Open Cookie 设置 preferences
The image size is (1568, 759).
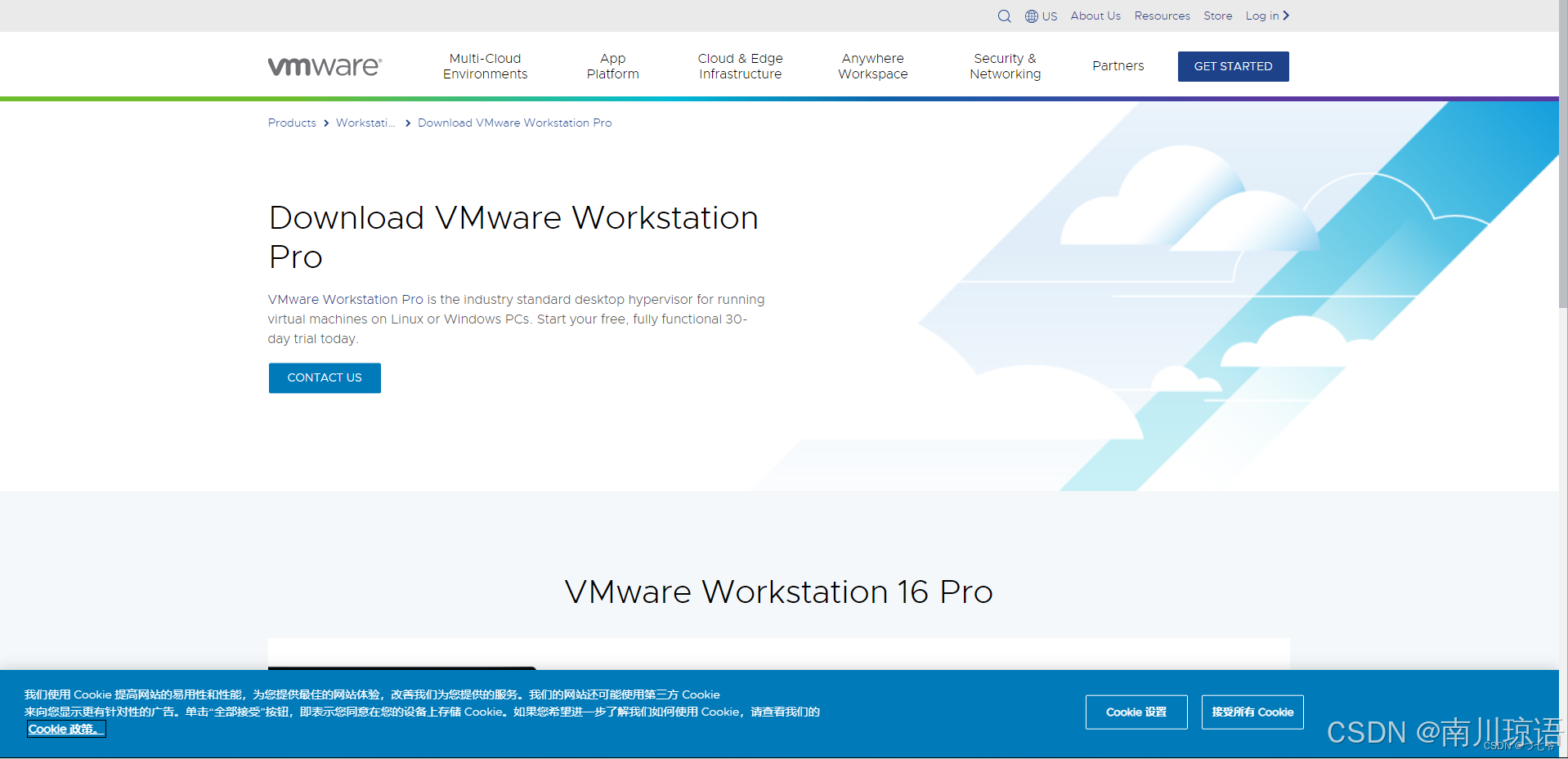1136,712
